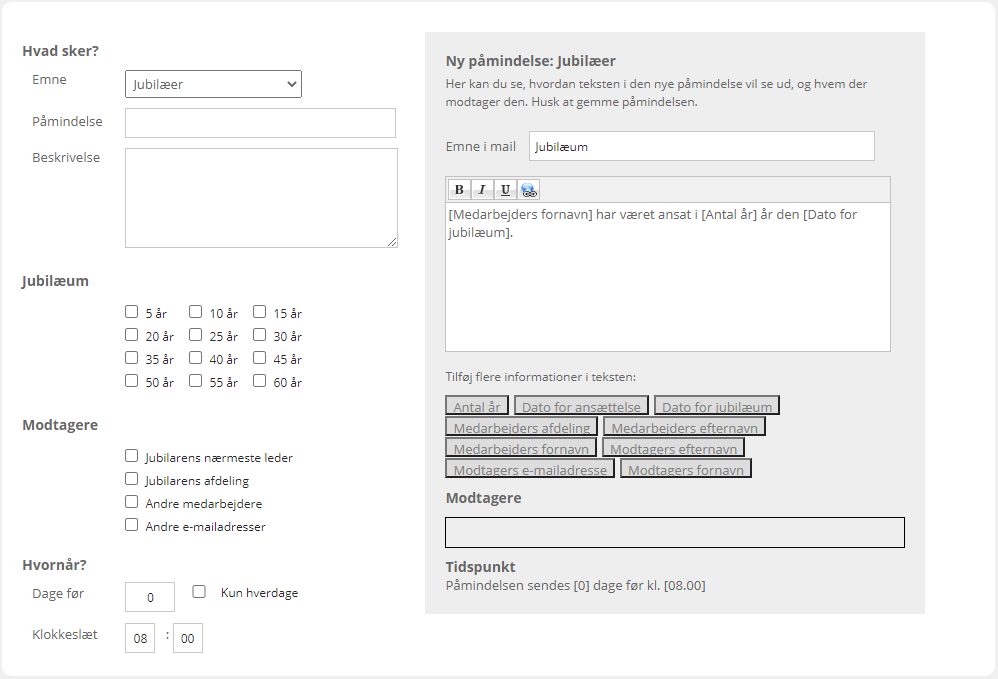Insert the Medarbejders efternavn placeholder
The height and width of the screenshot is (679, 998).
tap(684, 427)
